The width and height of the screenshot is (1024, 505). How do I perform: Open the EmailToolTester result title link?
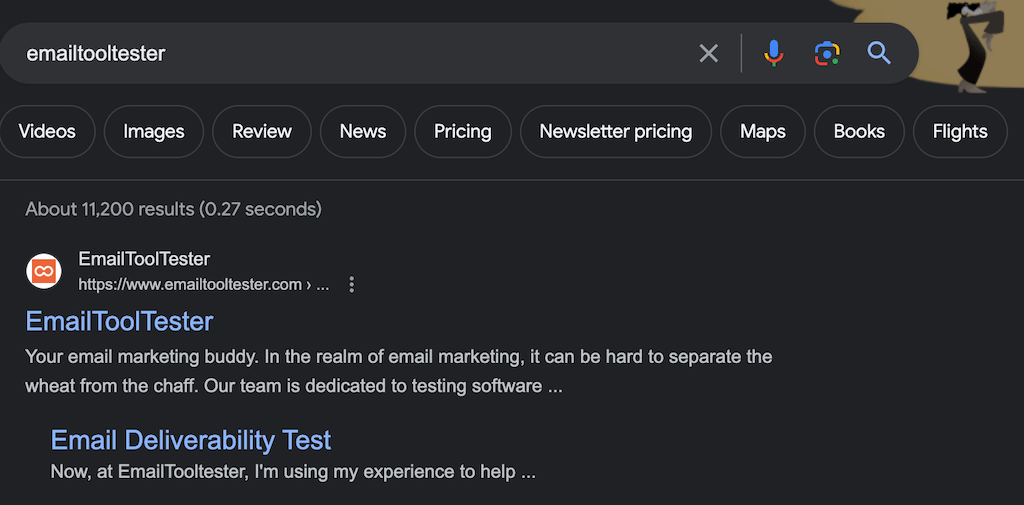120,321
